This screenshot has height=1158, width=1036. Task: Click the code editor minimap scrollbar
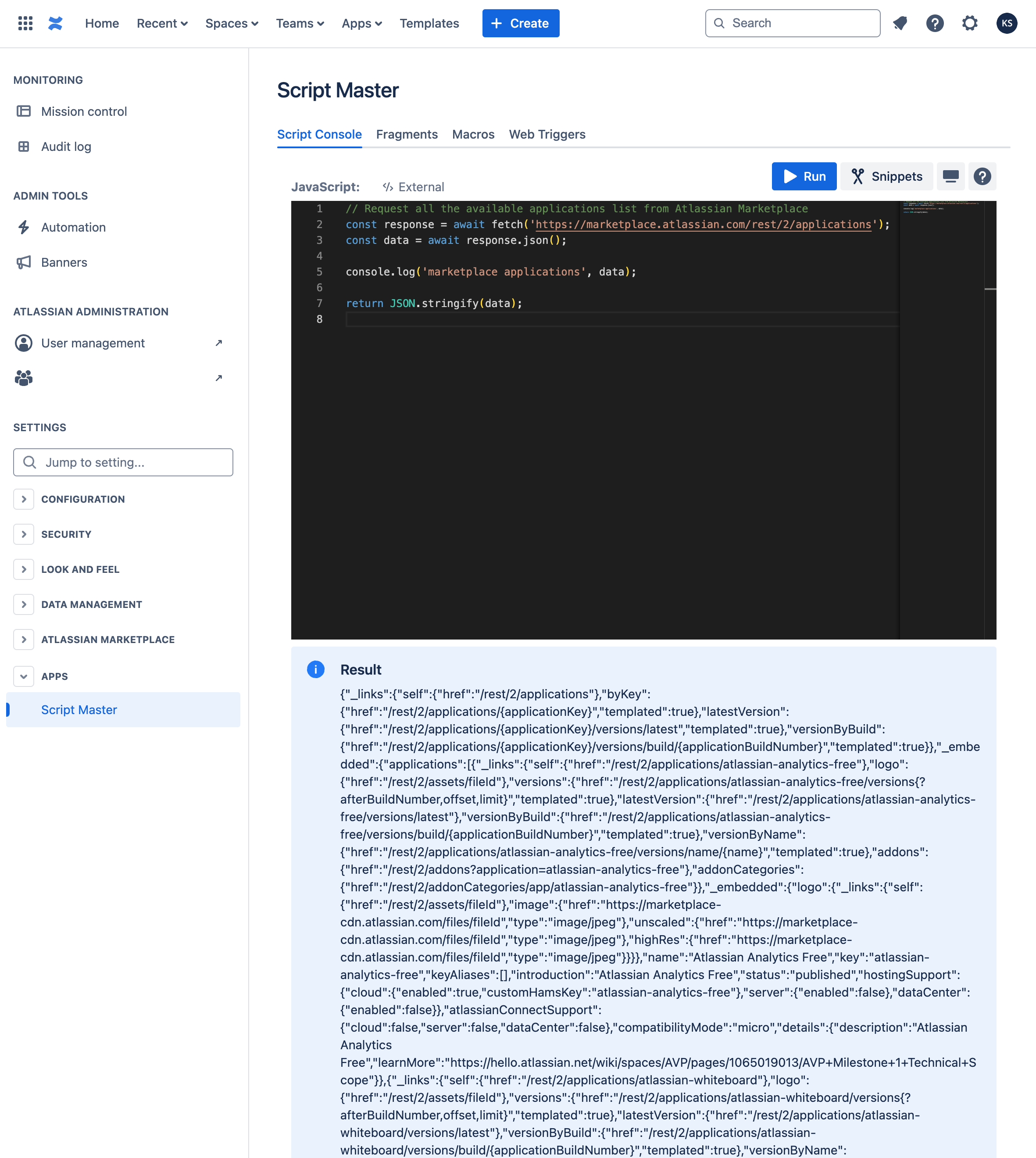coord(990,289)
